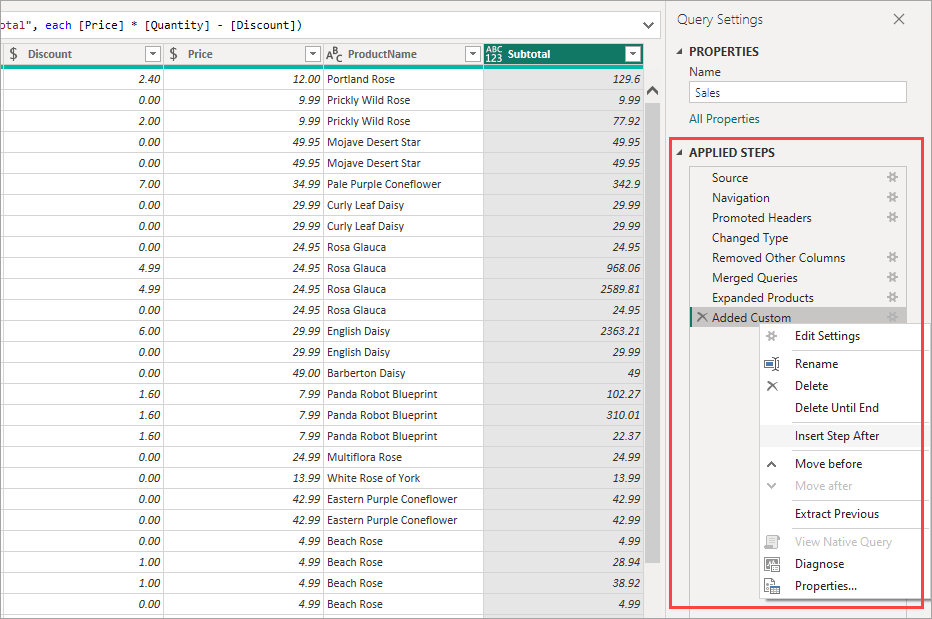This screenshot has height=619, width=932.
Task: Click the ABC123 data type icon on Subtotal column
Action: 494,54
